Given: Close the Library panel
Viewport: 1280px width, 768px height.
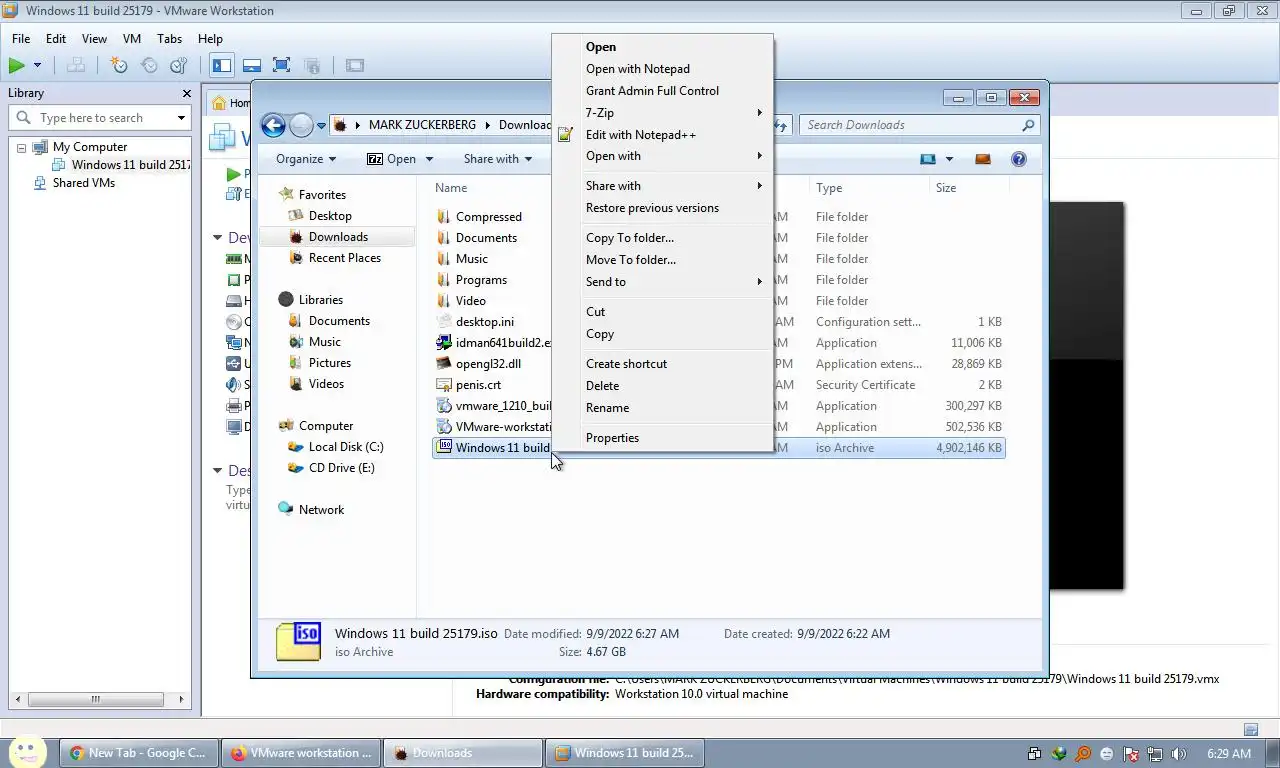Looking at the screenshot, I should click(x=186, y=93).
